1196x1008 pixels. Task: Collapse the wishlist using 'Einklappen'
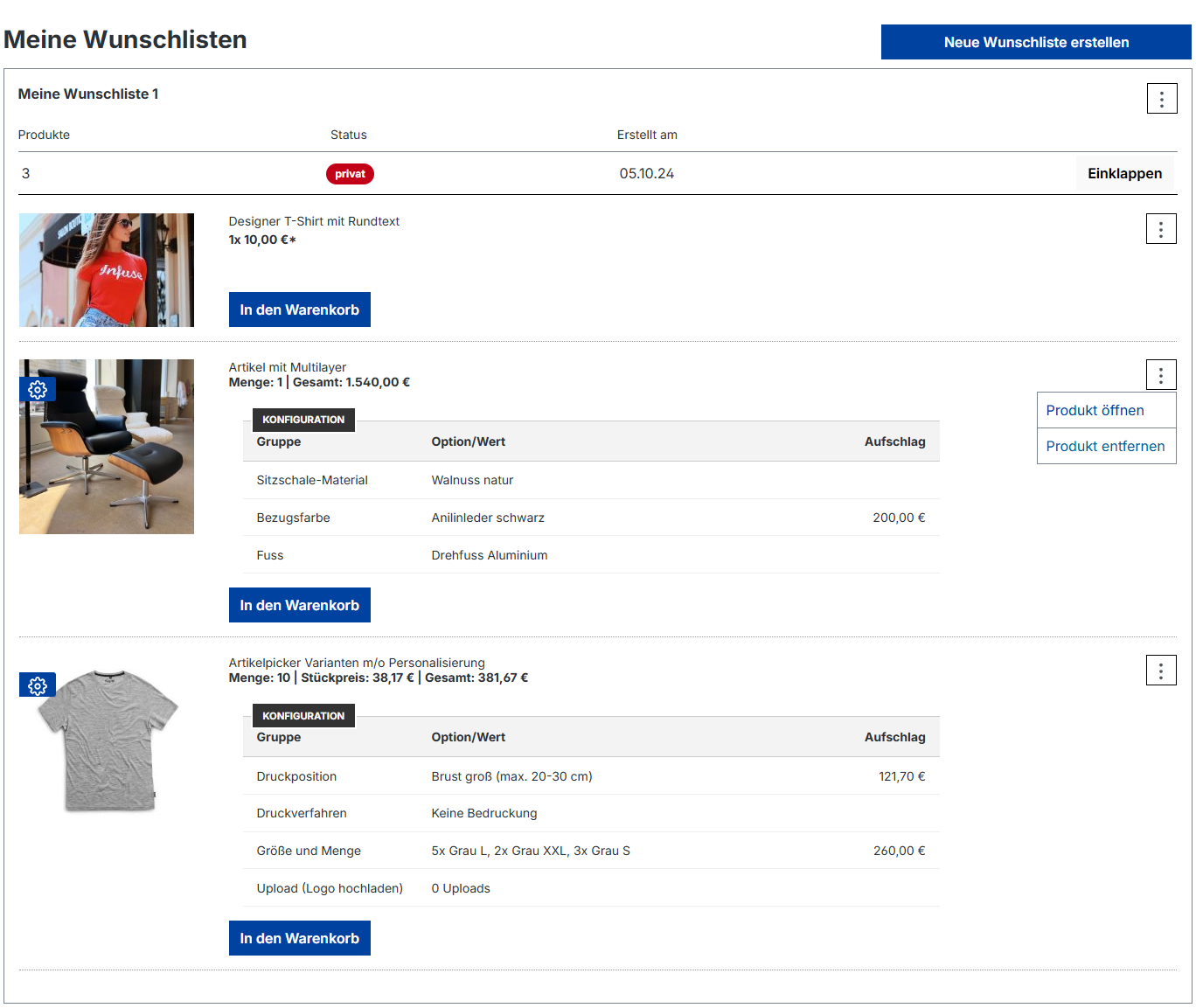tap(1124, 173)
